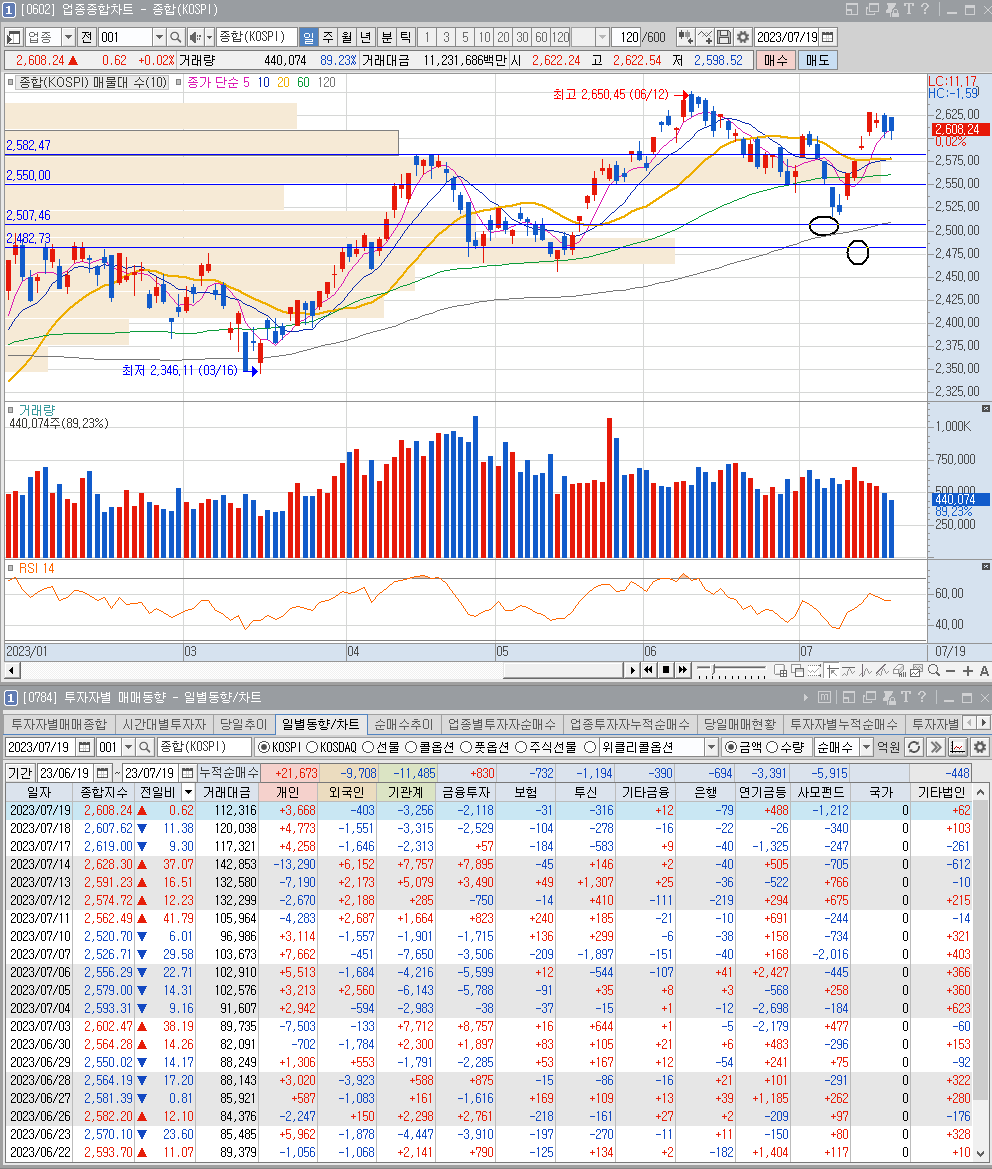The width and height of the screenshot is (992, 1169).
Task: Switch to 당일추이 tab
Action: (244, 725)
